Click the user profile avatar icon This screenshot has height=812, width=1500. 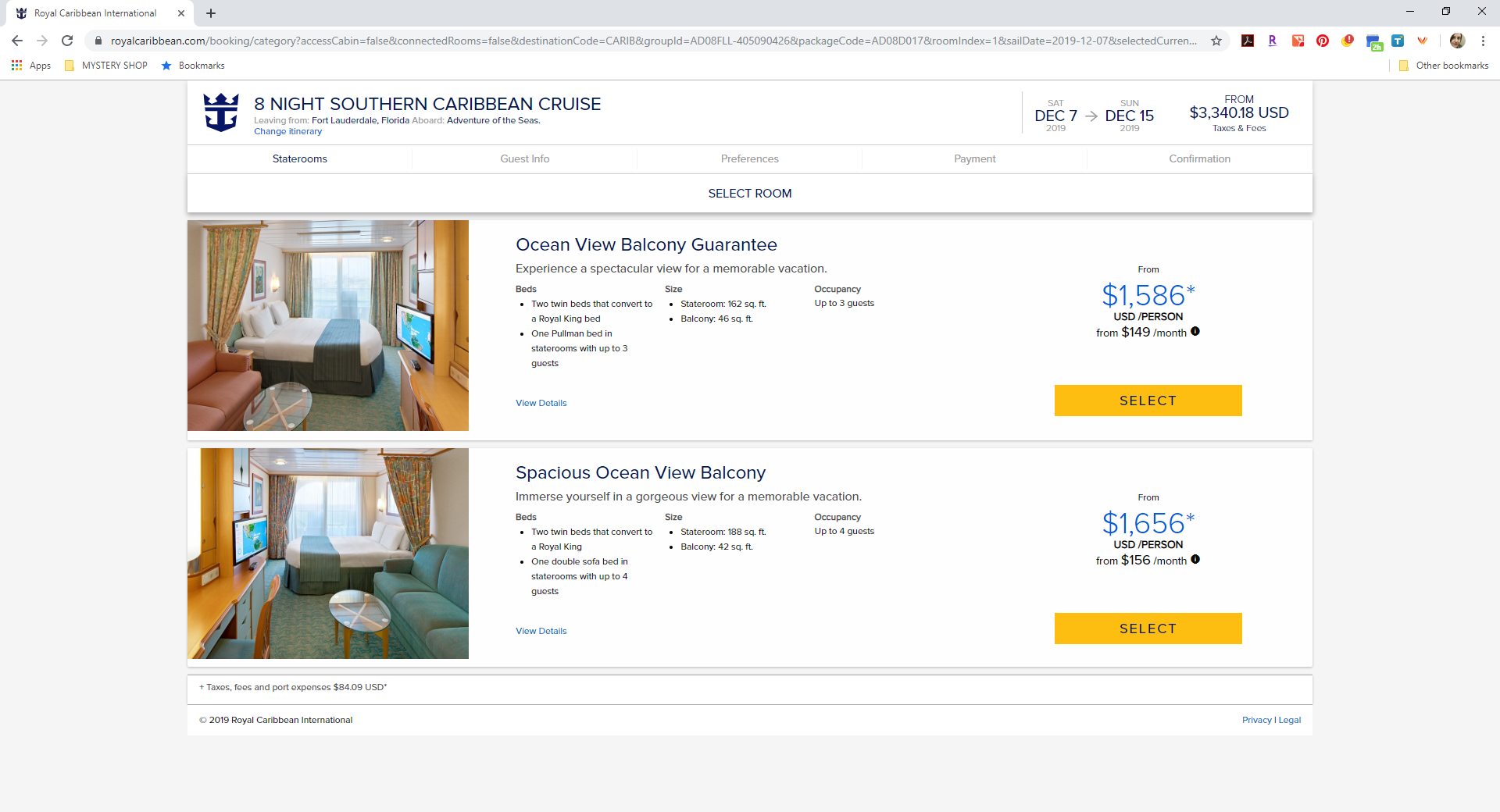tap(1457, 41)
